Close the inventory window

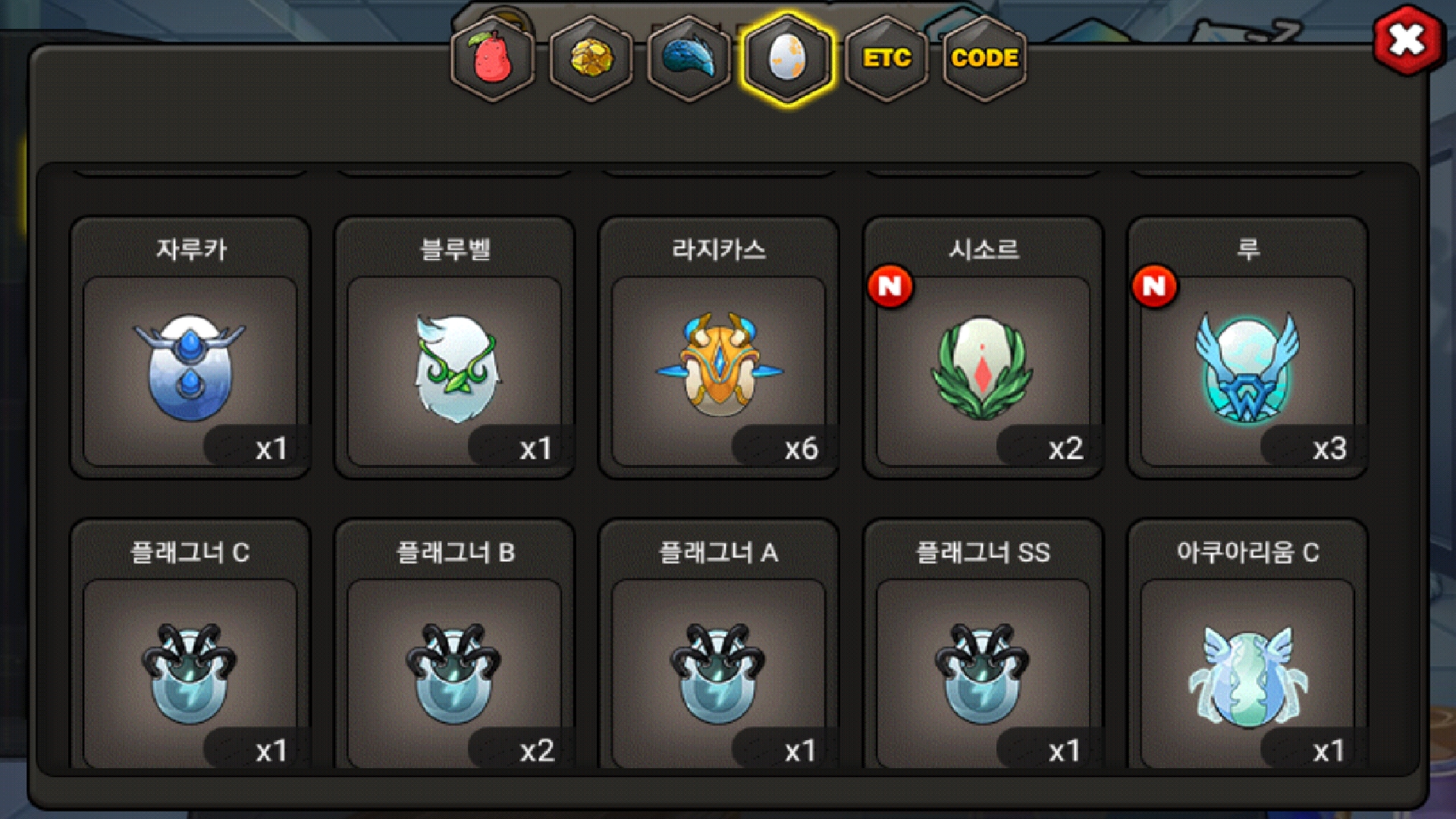coord(1407,40)
